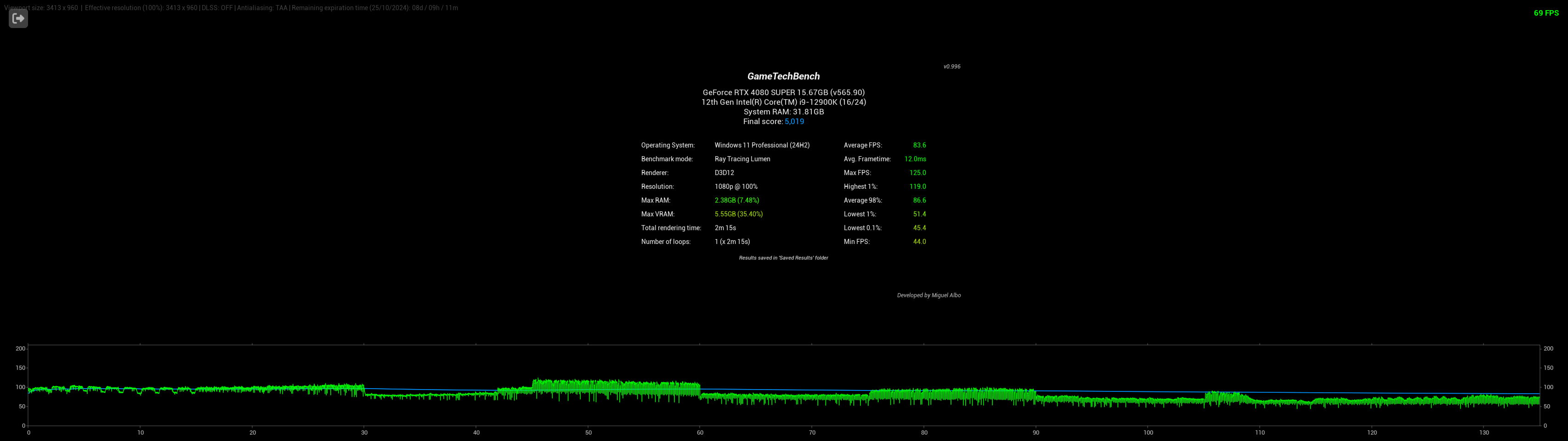Click the number of loops value
This screenshot has height=441, width=1568.
pyautogui.click(x=732, y=242)
